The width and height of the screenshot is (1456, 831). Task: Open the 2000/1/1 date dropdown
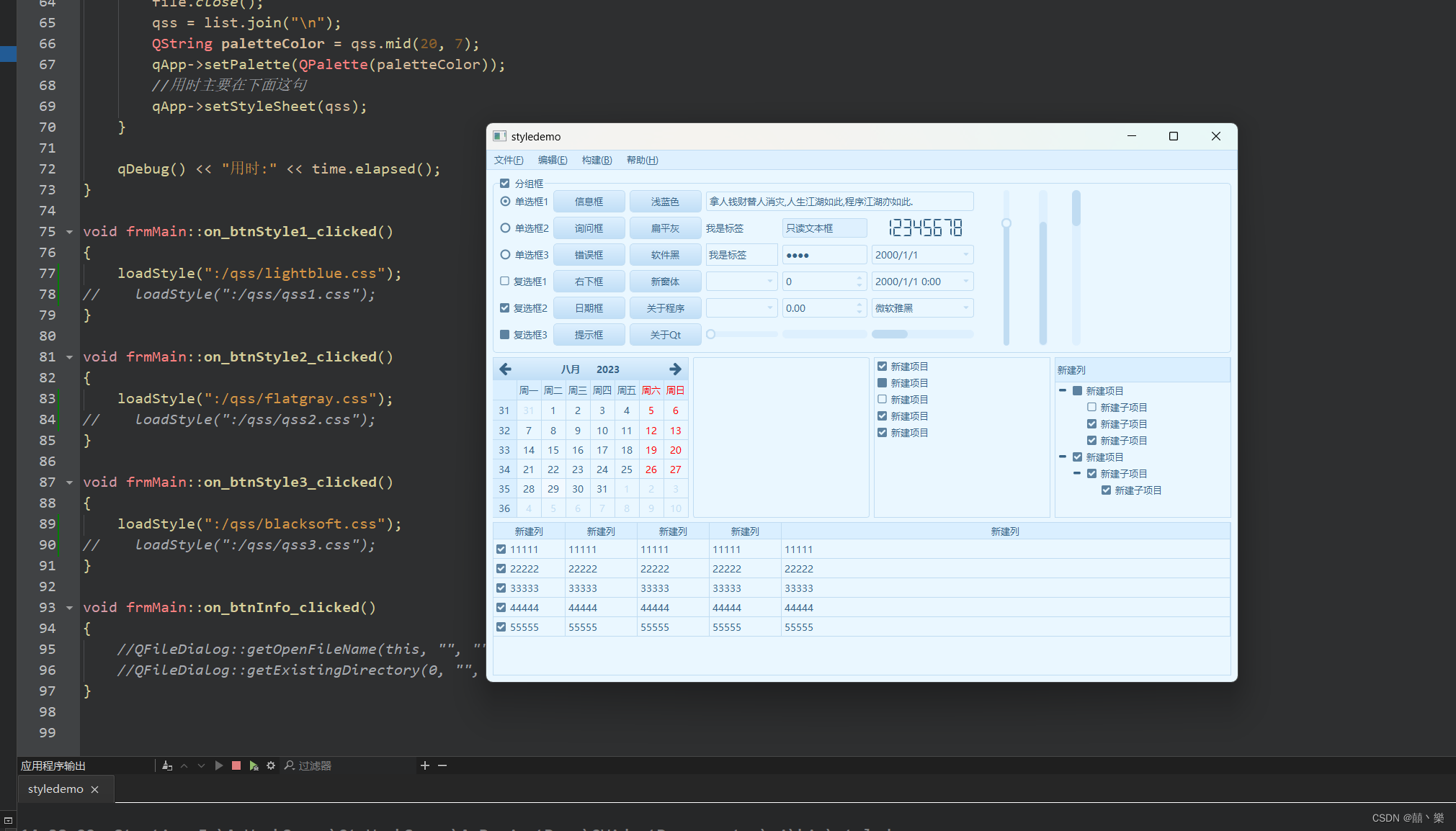click(965, 255)
